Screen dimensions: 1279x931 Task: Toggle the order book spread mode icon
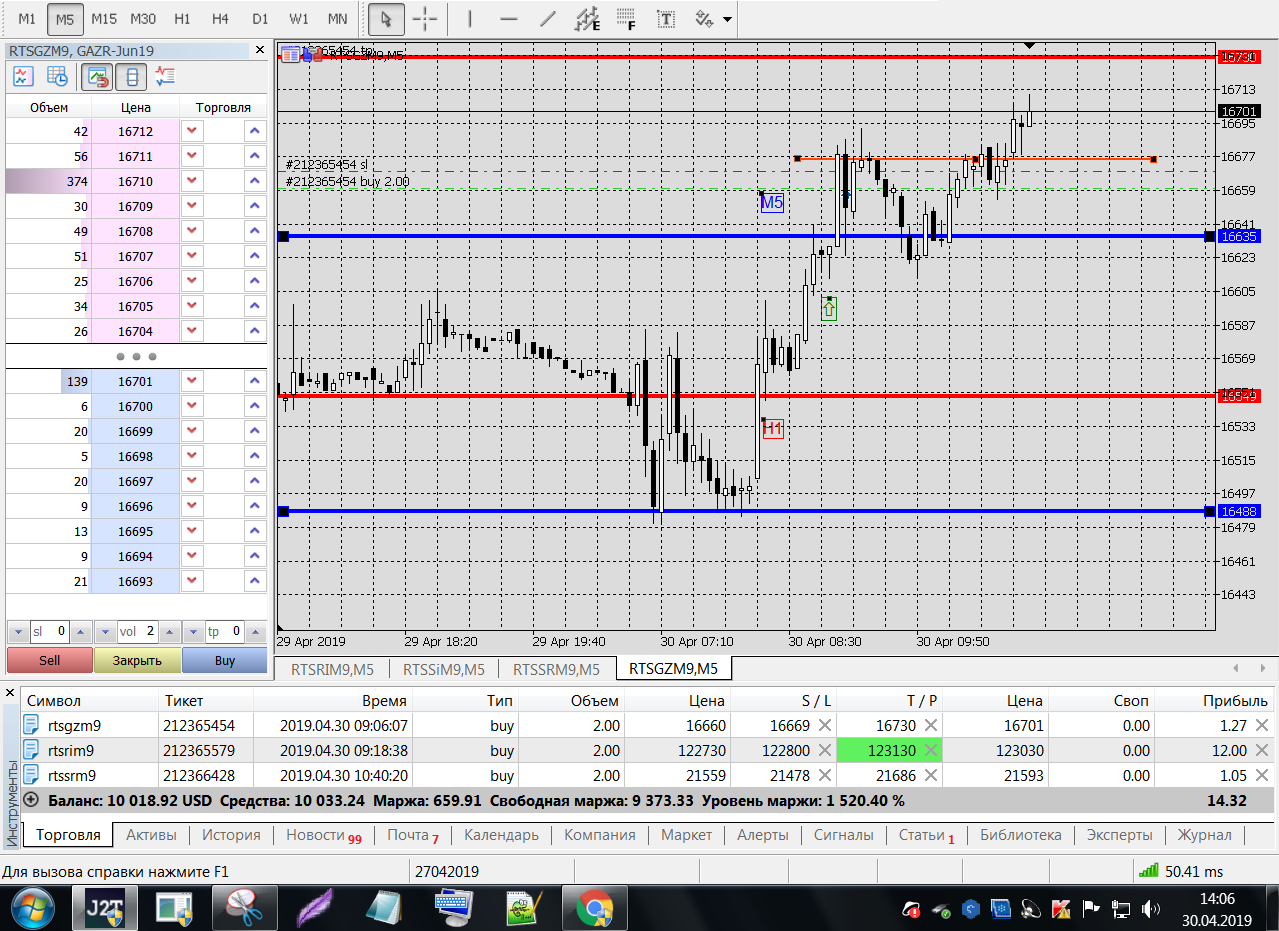pyautogui.click(x=132, y=76)
